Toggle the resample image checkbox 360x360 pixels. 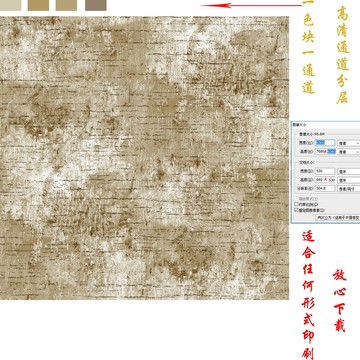click(296, 210)
